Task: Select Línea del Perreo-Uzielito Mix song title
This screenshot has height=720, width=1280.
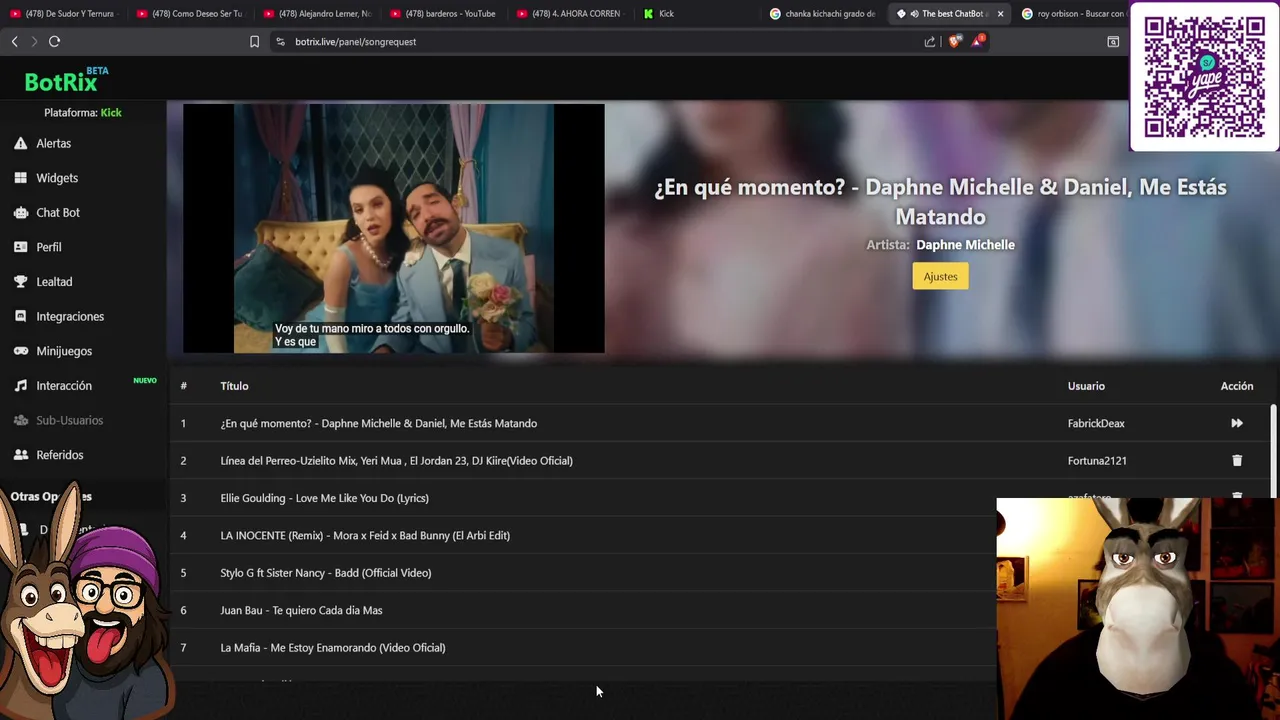Action: point(396,461)
